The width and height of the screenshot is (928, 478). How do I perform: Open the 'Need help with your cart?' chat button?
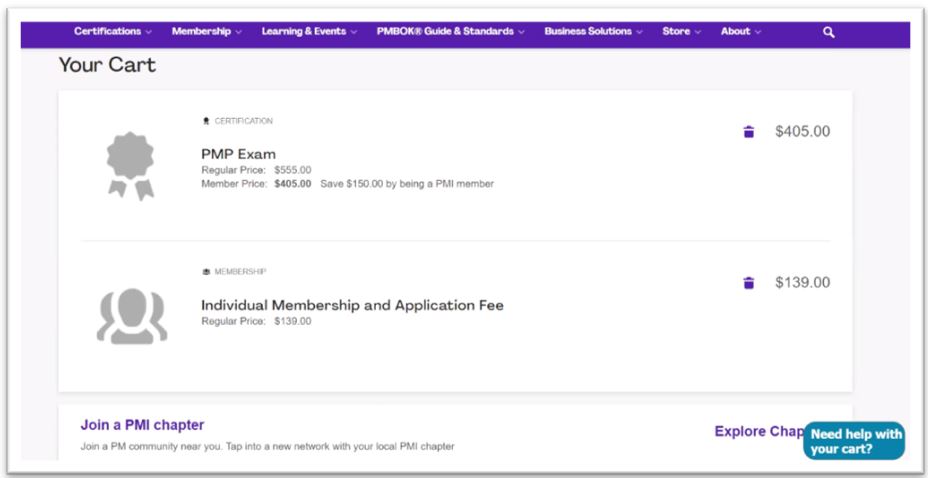tap(854, 441)
